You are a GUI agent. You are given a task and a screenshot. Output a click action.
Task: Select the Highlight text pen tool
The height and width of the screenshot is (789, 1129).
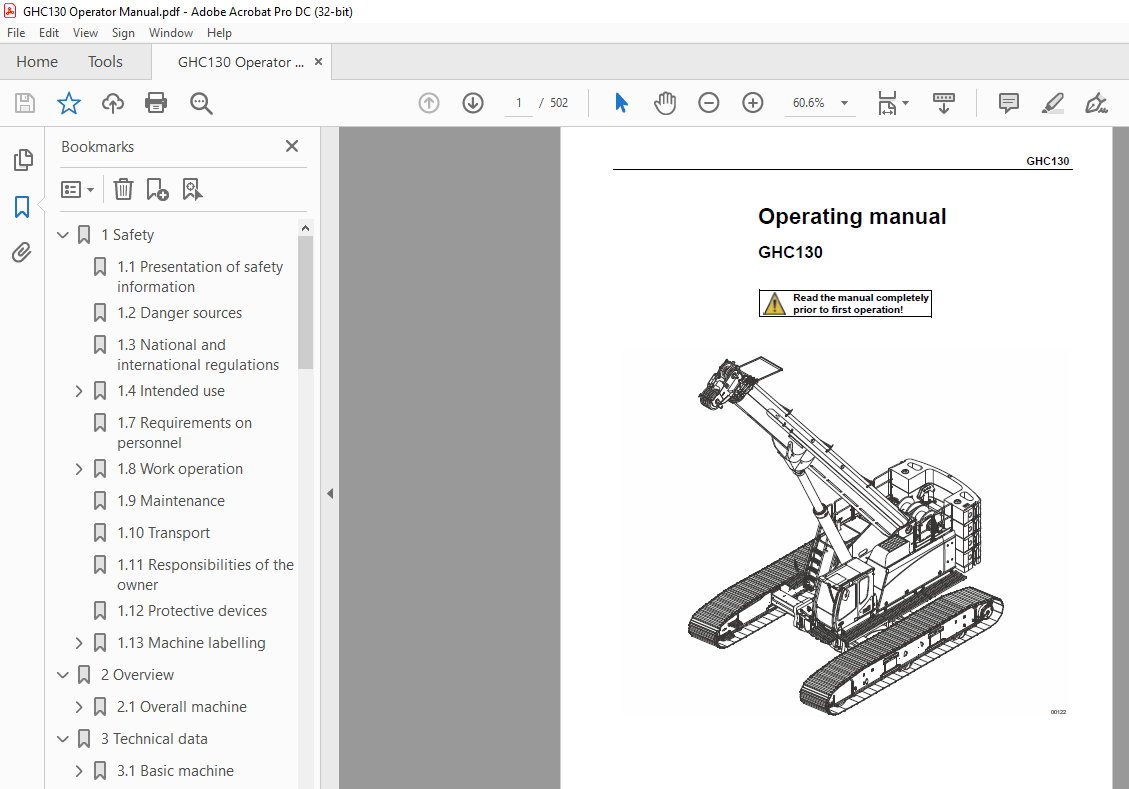pyautogui.click(x=1053, y=103)
